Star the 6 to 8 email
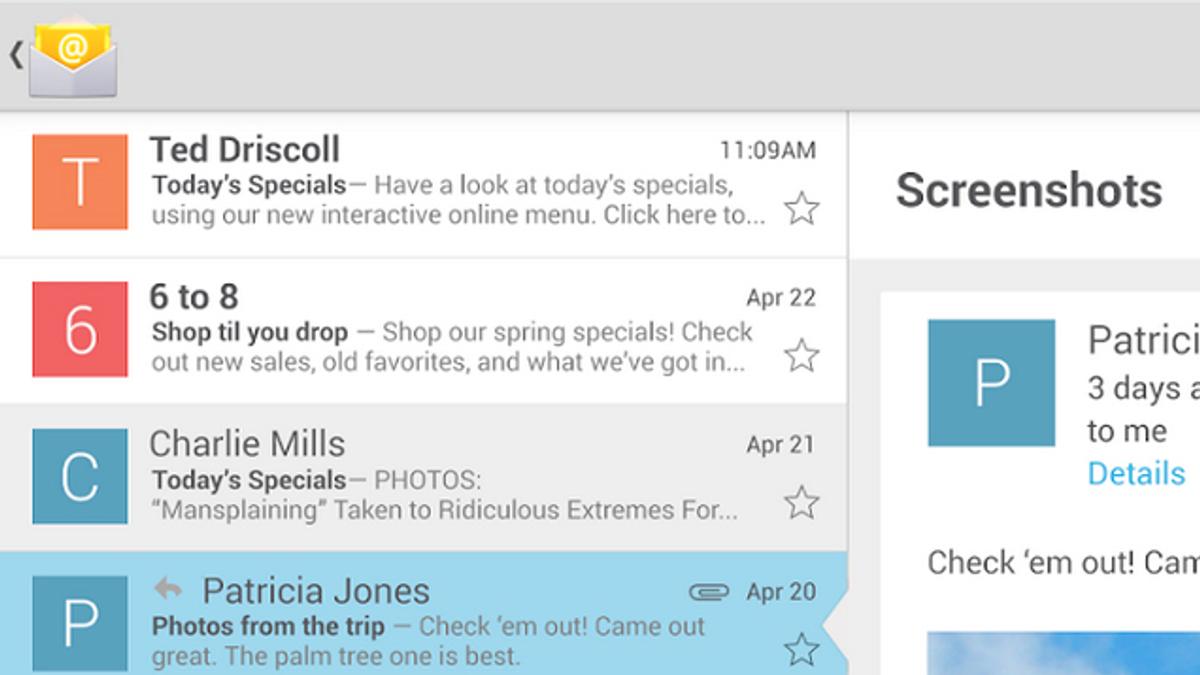Screen dimensions: 1200x675 pyautogui.click(x=801, y=355)
